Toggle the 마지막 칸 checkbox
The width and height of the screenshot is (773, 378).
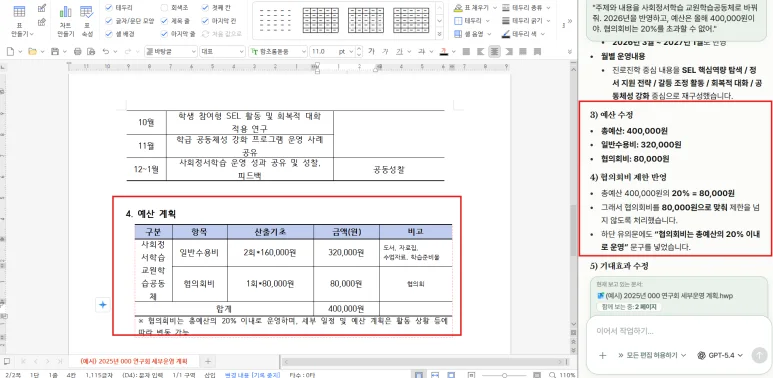(x=205, y=21)
